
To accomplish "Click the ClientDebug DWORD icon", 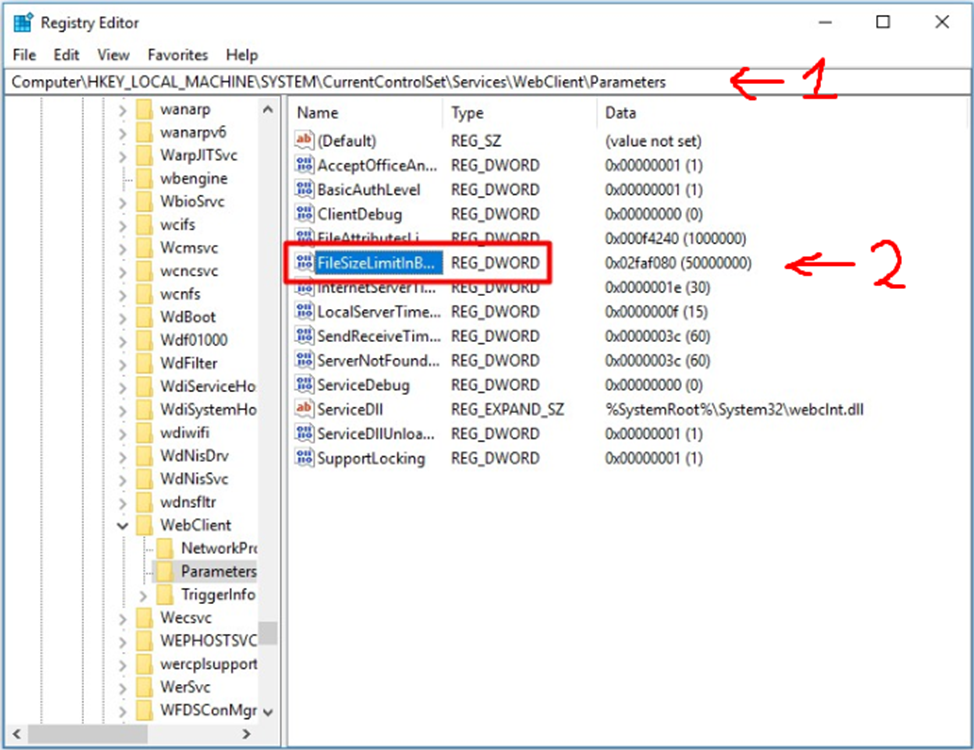I will pyautogui.click(x=304, y=213).
